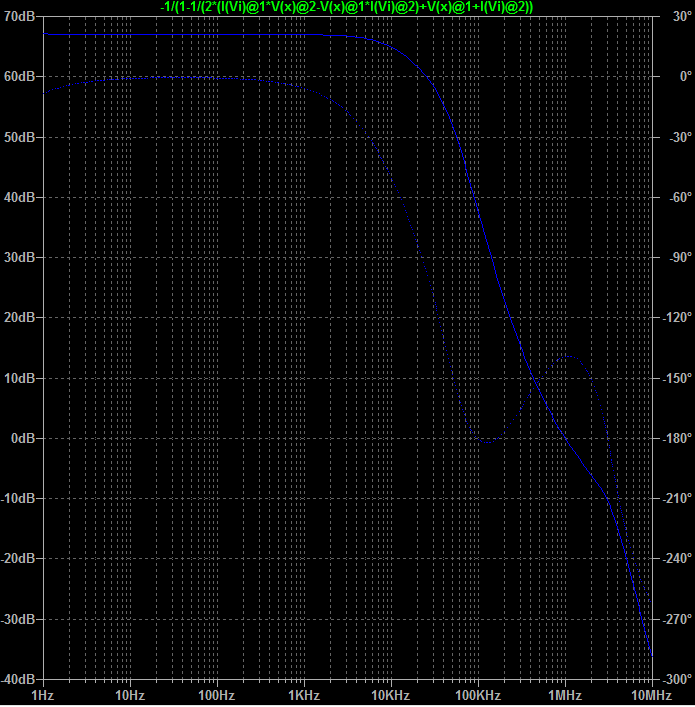Click the 10MHz frequency axis label
The width and height of the screenshot is (695, 707).
[x=651, y=695]
